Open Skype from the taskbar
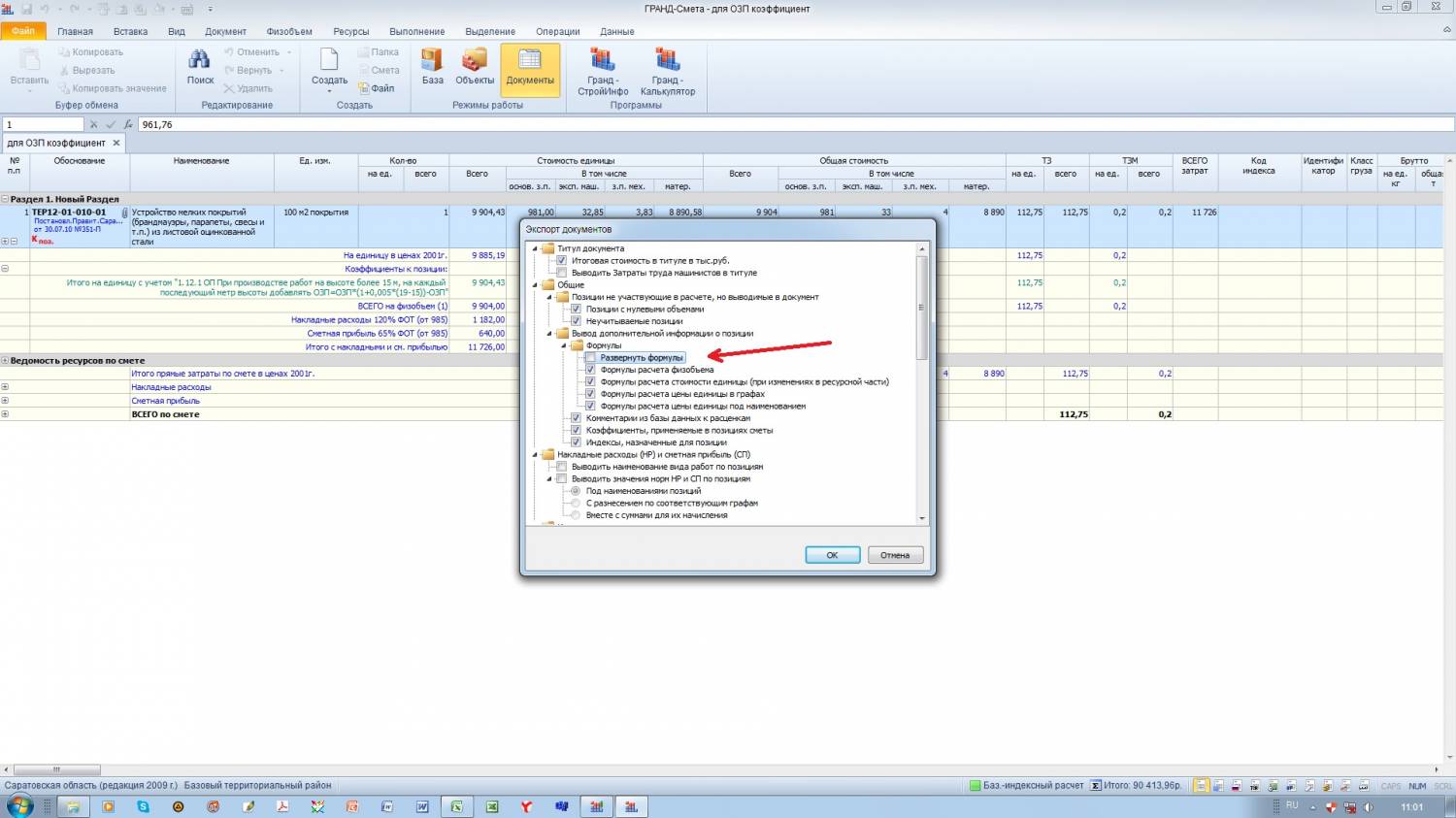Screen dimensions: 1456x818 (144, 806)
